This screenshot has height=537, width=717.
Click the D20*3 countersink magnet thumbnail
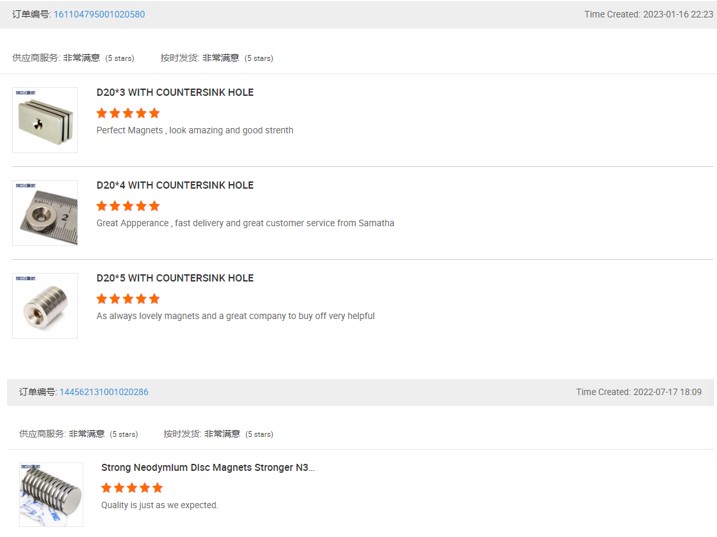point(45,120)
